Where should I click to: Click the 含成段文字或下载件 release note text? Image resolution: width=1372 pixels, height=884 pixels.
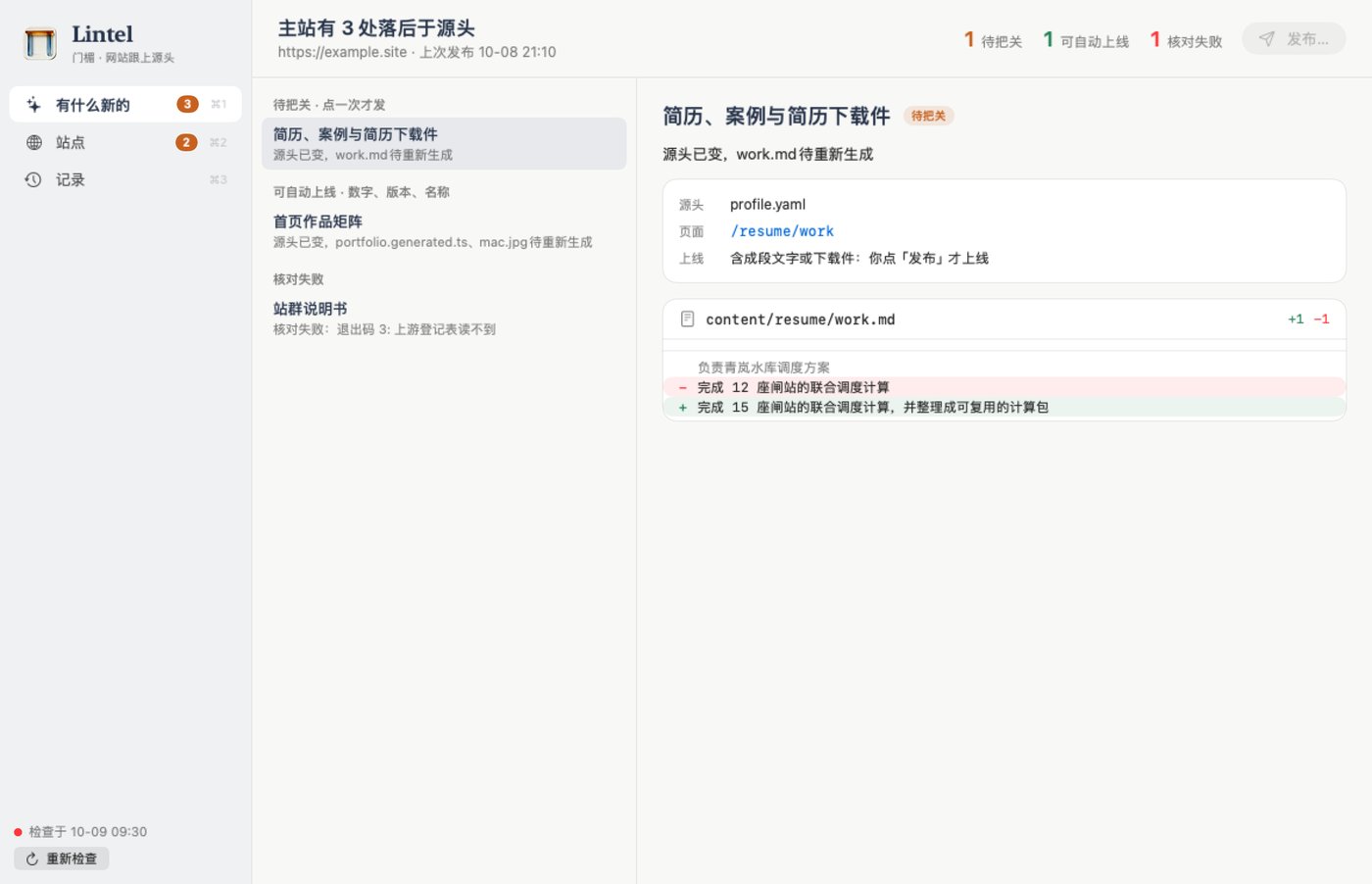859,258
